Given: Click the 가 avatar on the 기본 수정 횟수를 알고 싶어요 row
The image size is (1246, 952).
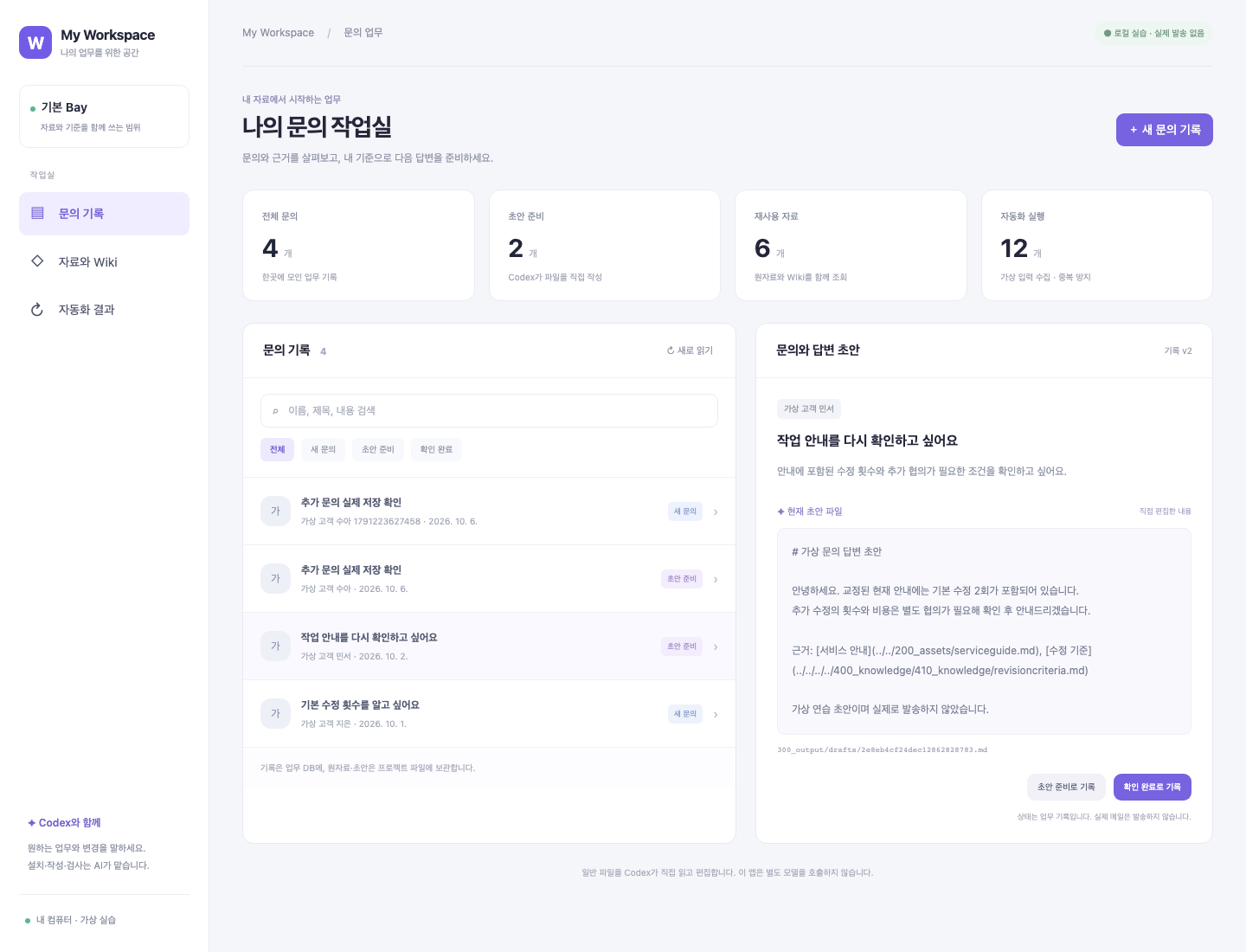Looking at the screenshot, I should (275, 713).
